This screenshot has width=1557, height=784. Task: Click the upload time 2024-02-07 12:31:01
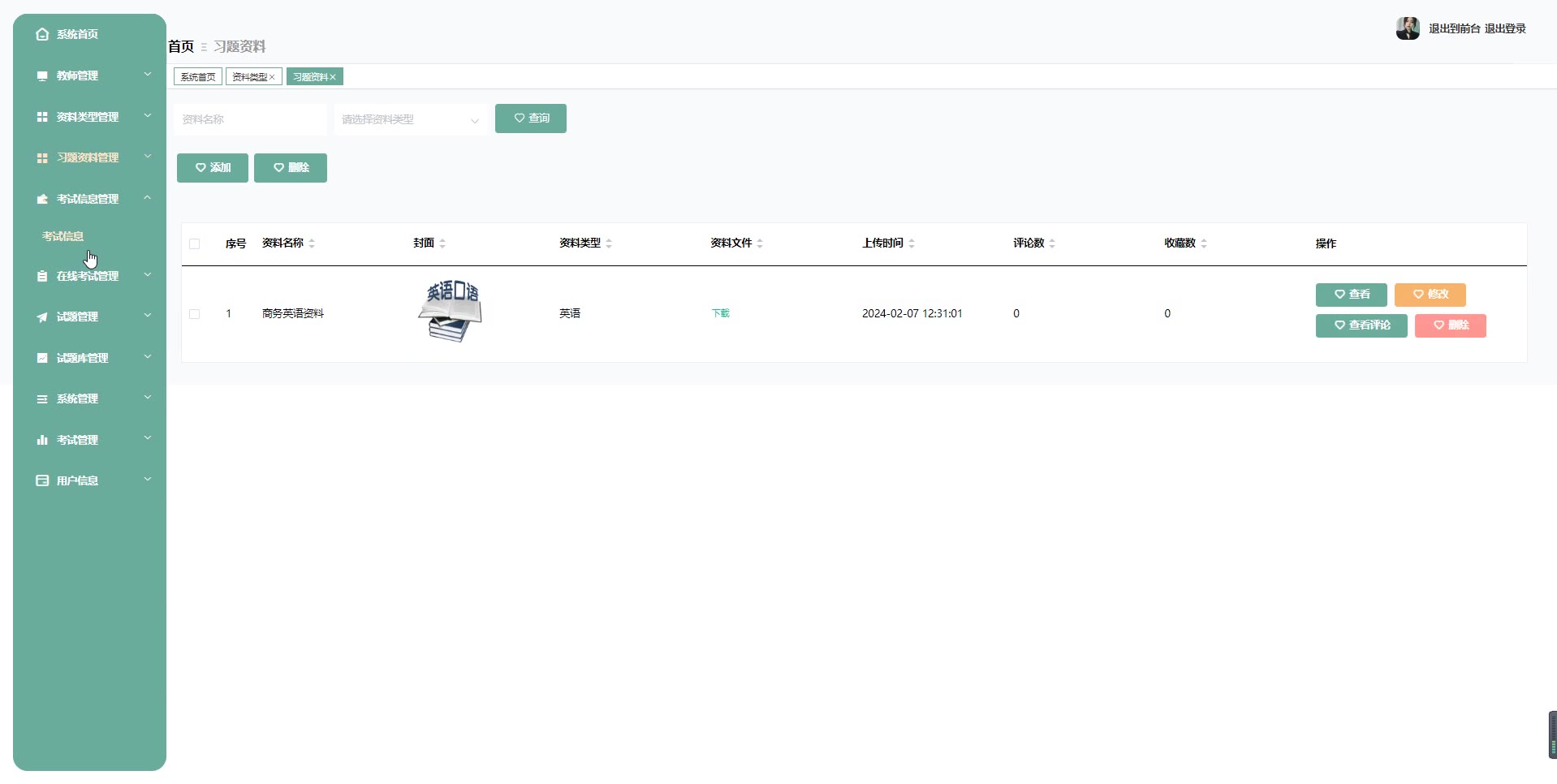[x=912, y=313]
